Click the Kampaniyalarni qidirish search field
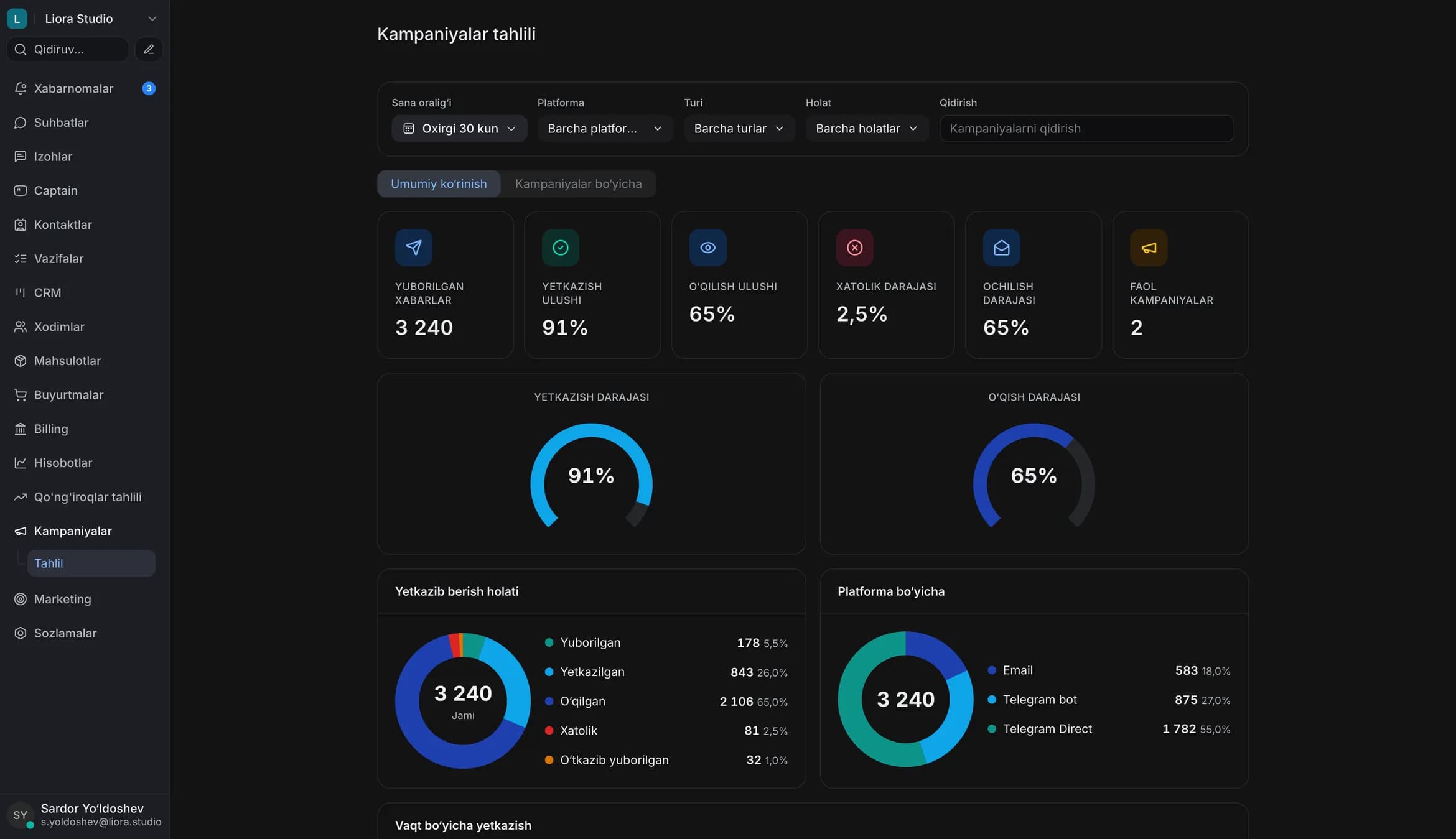1456x839 pixels. point(1086,129)
